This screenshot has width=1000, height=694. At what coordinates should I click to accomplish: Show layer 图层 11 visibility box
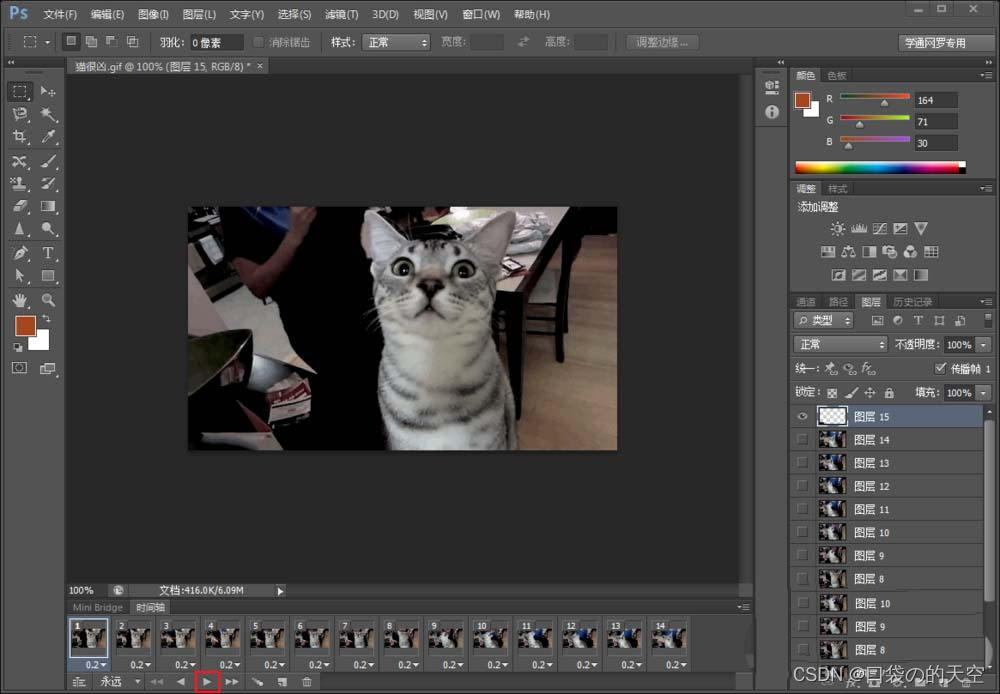pyautogui.click(x=802, y=509)
